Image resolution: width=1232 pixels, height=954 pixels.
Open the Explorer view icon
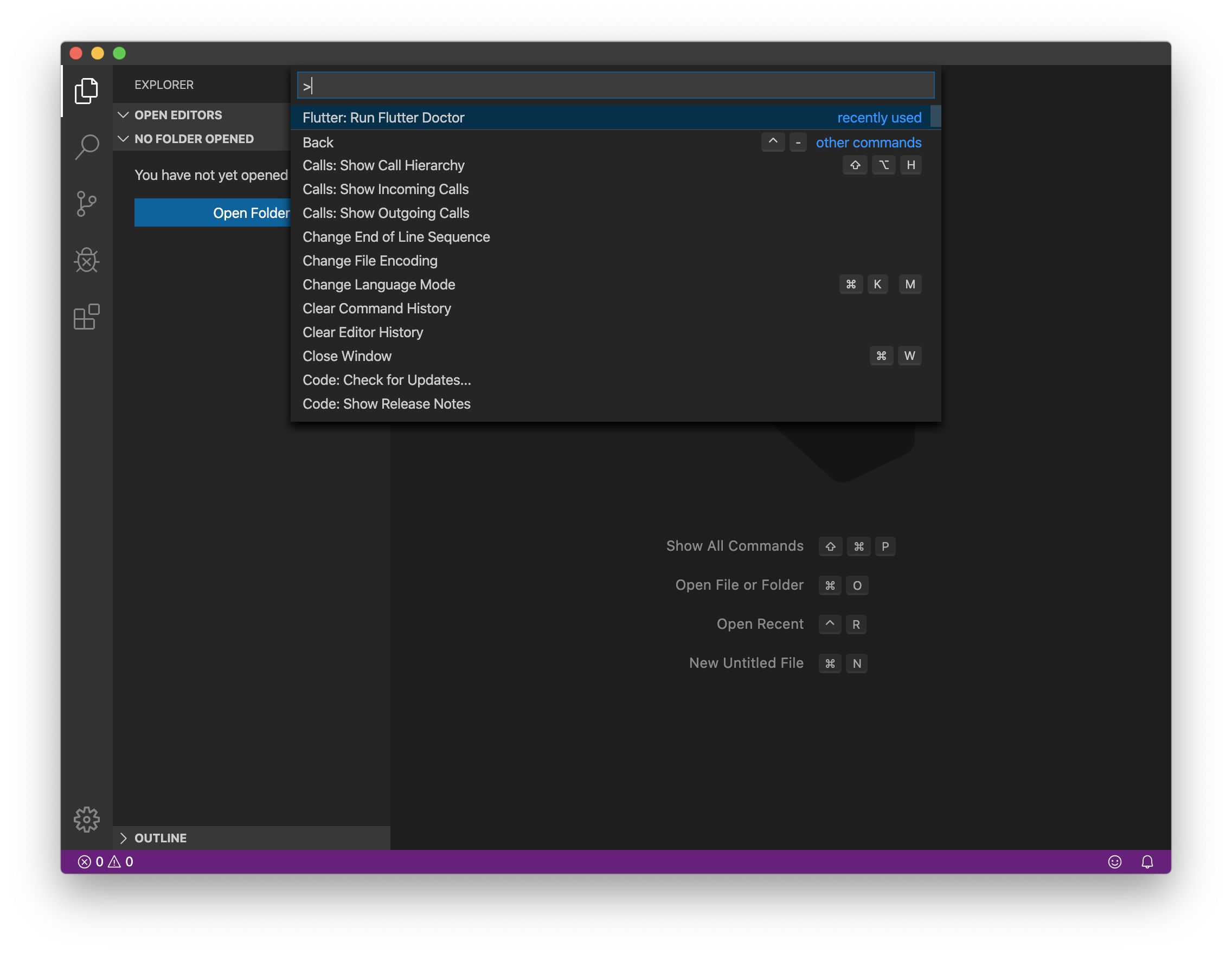click(86, 91)
